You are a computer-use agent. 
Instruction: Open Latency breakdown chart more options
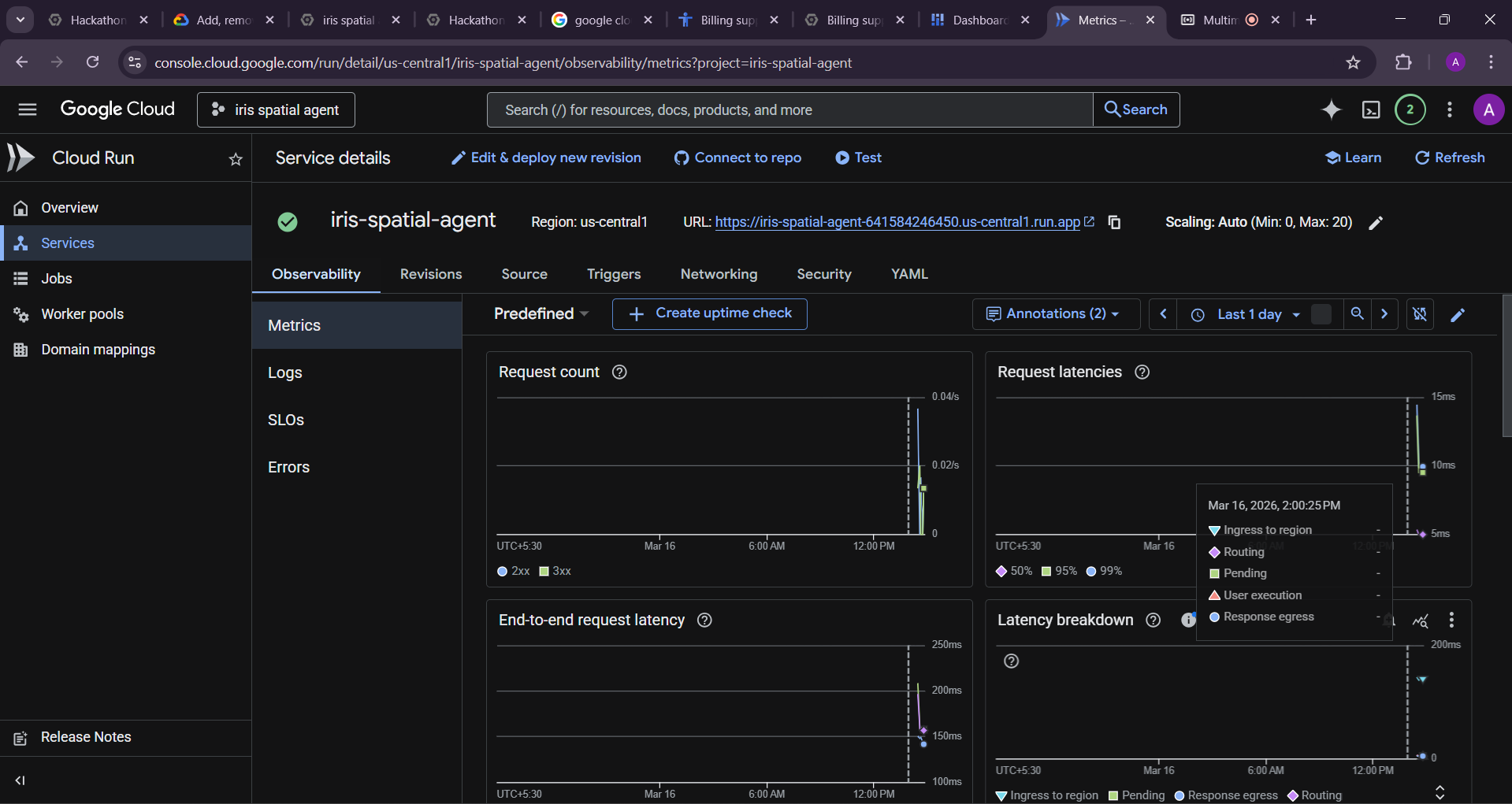click(1451, 620)
